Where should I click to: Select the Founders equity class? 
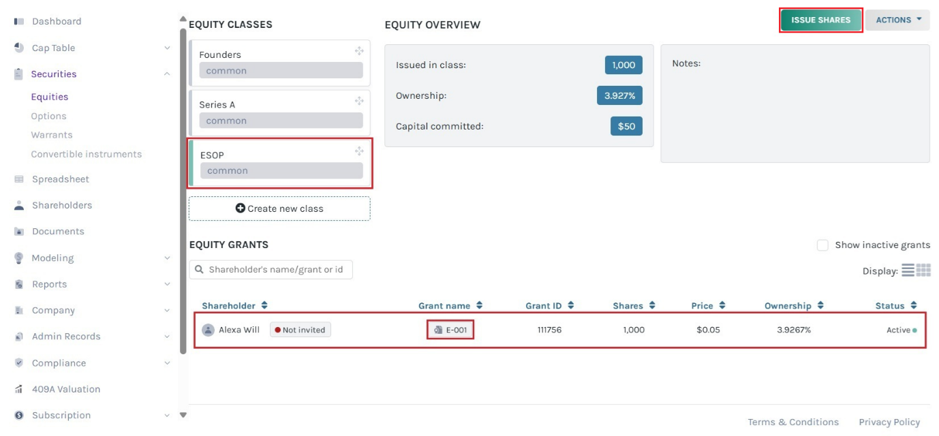point(279,62)
